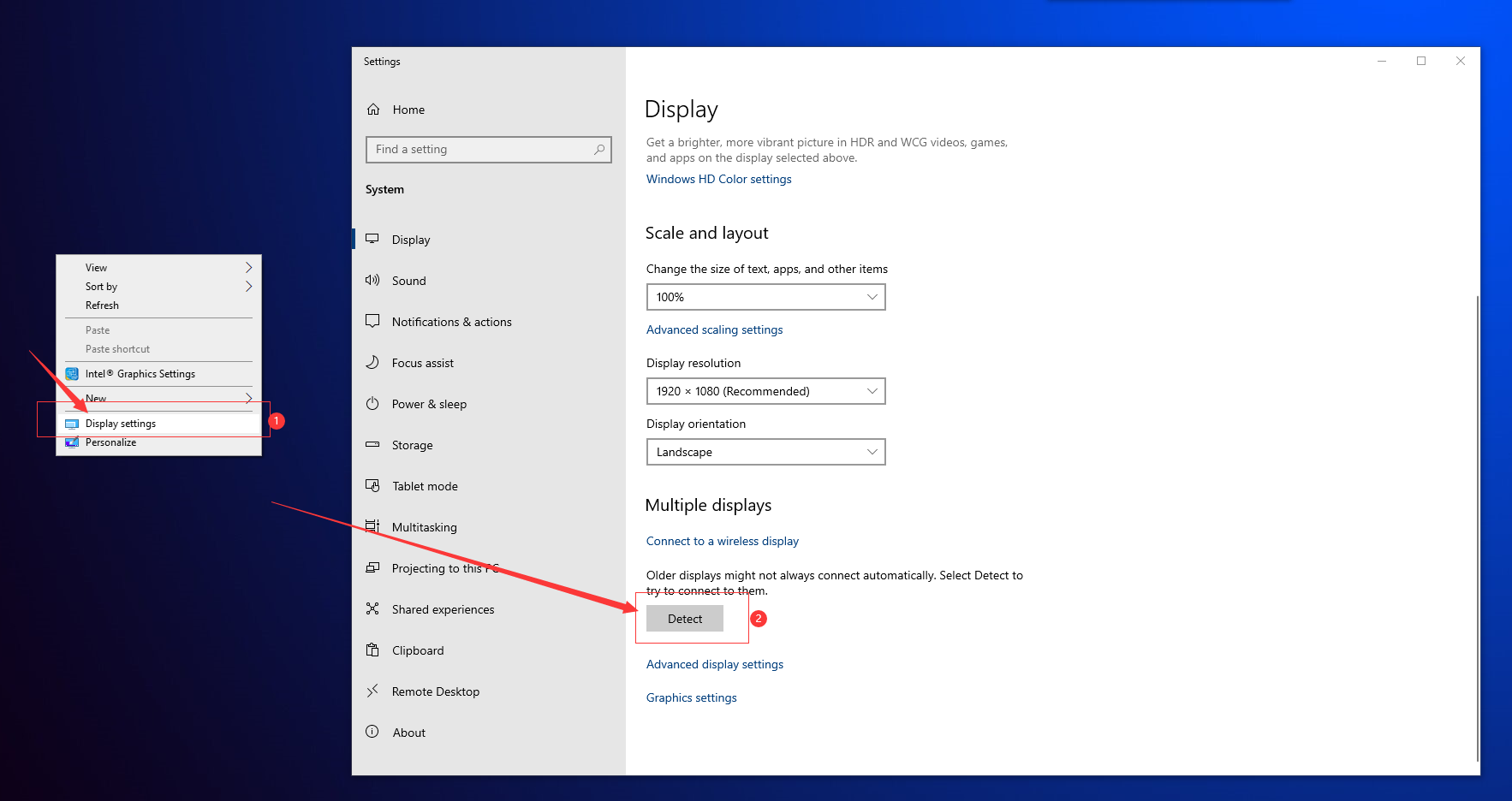Open Multitasking settings page
This screenshot has height=801, width=1512.
tap(489, 527)
